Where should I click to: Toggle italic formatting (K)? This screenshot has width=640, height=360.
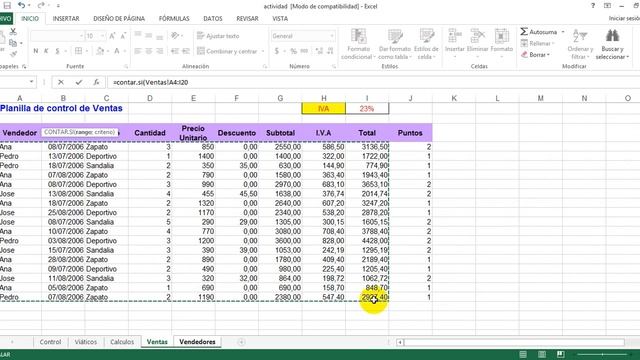click(46, 51)
